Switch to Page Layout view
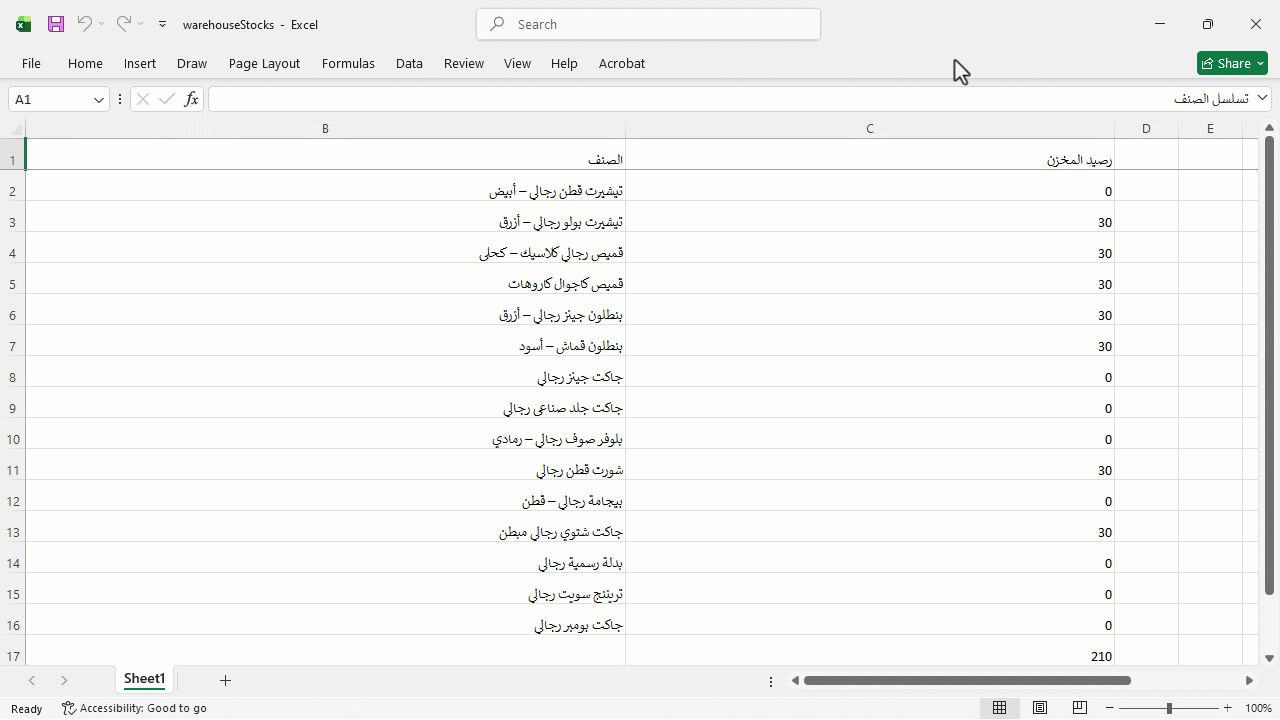 pyautogui.click(x=1040, y=708)
